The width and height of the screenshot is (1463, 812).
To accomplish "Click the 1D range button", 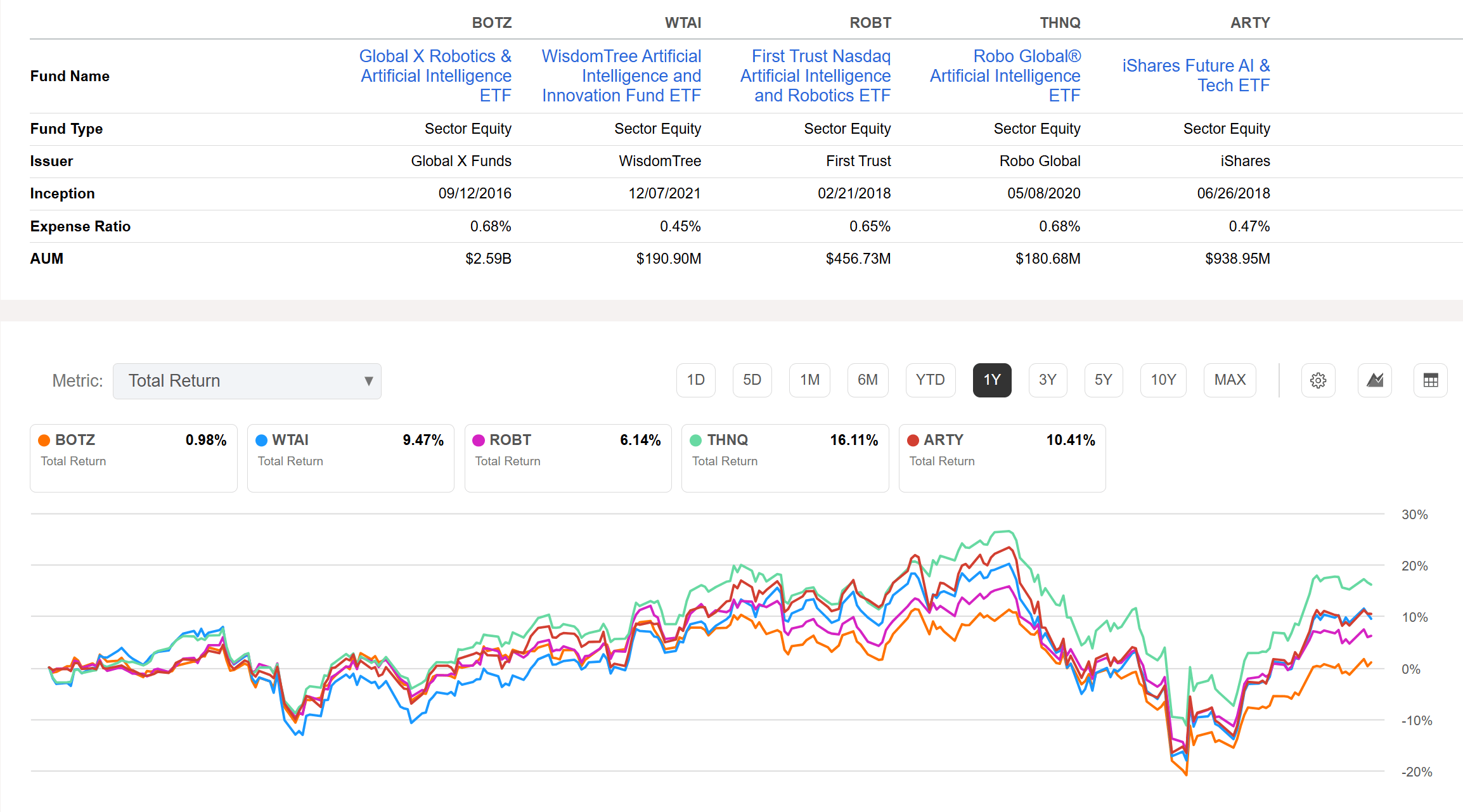I will [695, 380].
